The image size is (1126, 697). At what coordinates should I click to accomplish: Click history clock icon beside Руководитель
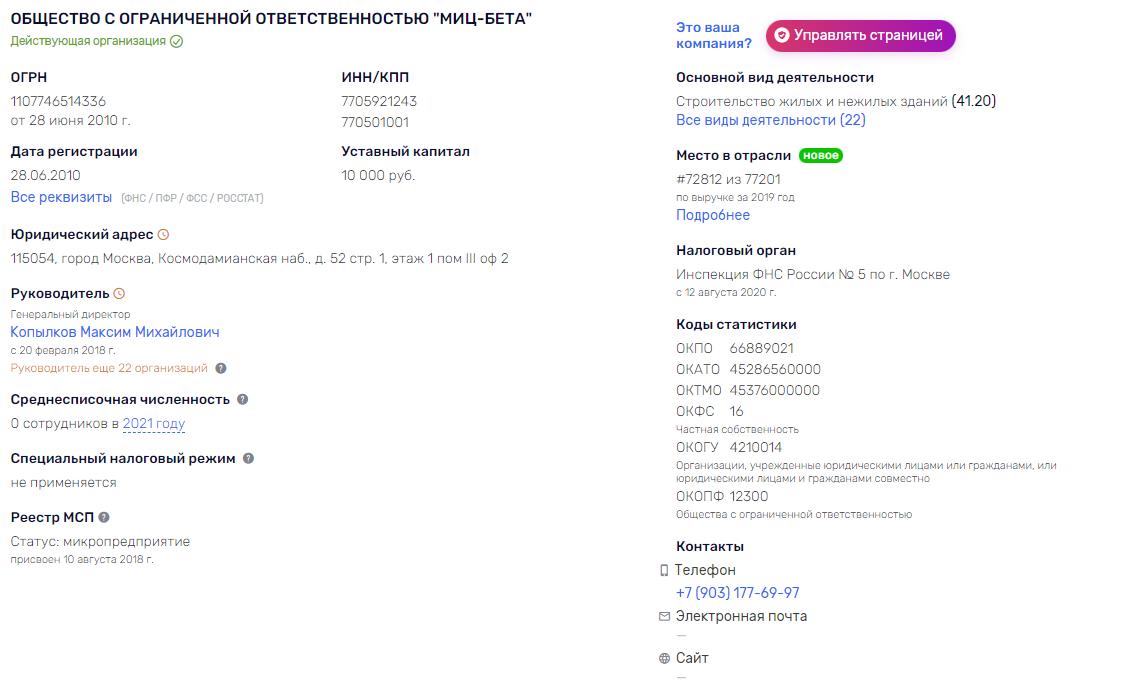pos(119,294)
